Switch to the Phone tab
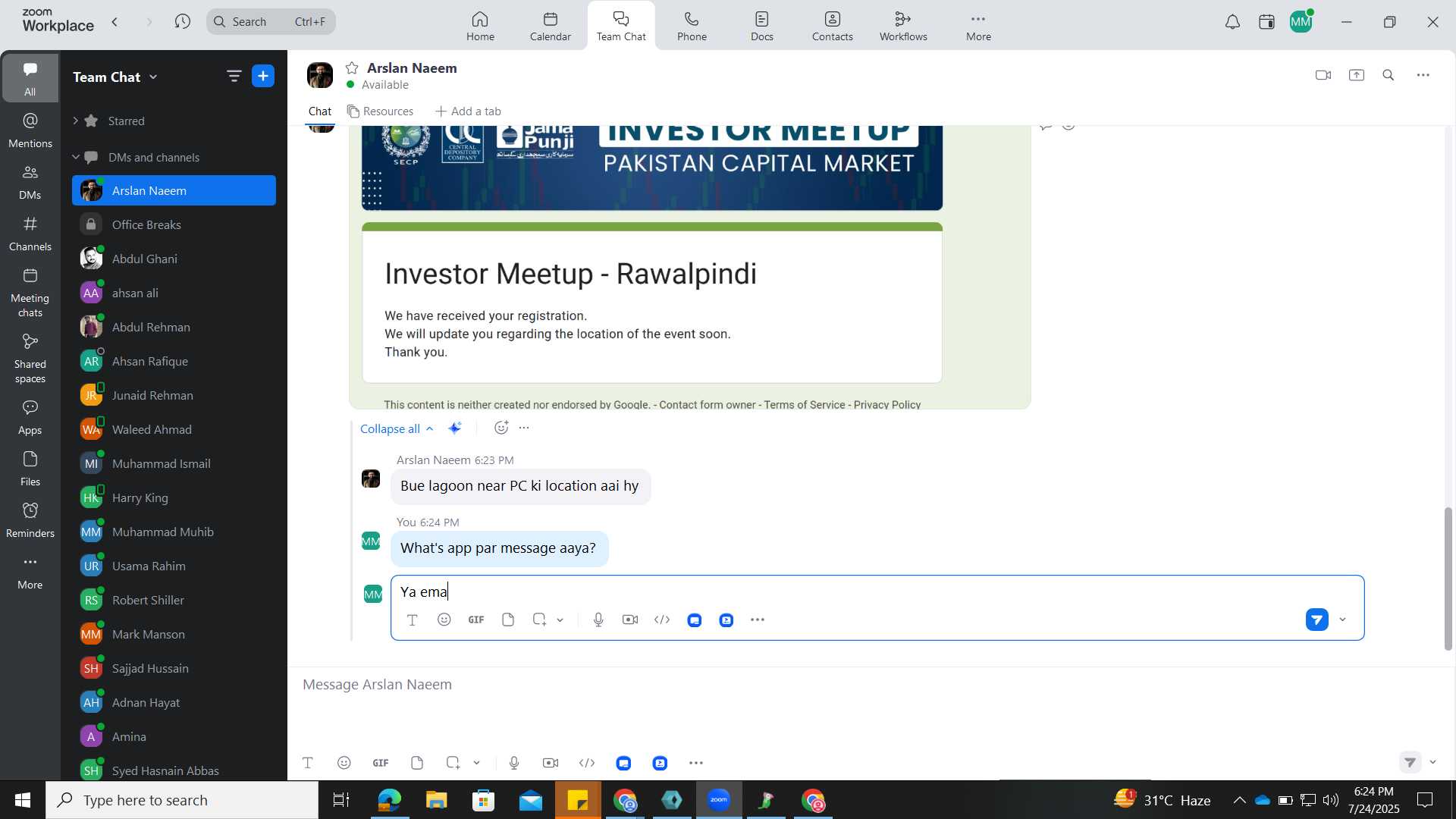Screen dimensions: 1456x819 click(x=692, y=26)
